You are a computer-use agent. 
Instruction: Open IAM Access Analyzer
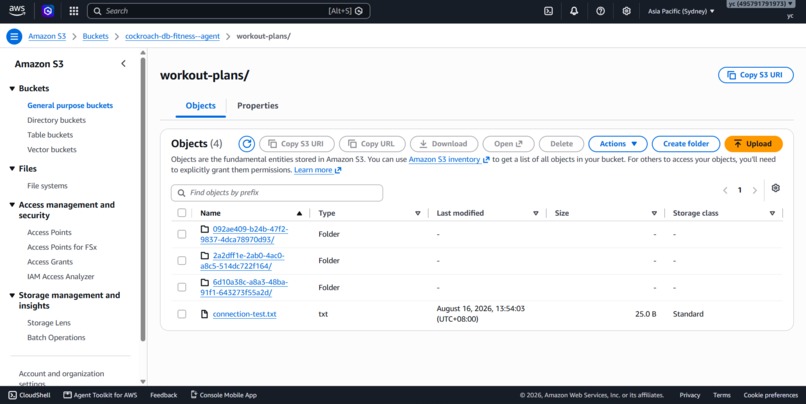click(61, 277)
